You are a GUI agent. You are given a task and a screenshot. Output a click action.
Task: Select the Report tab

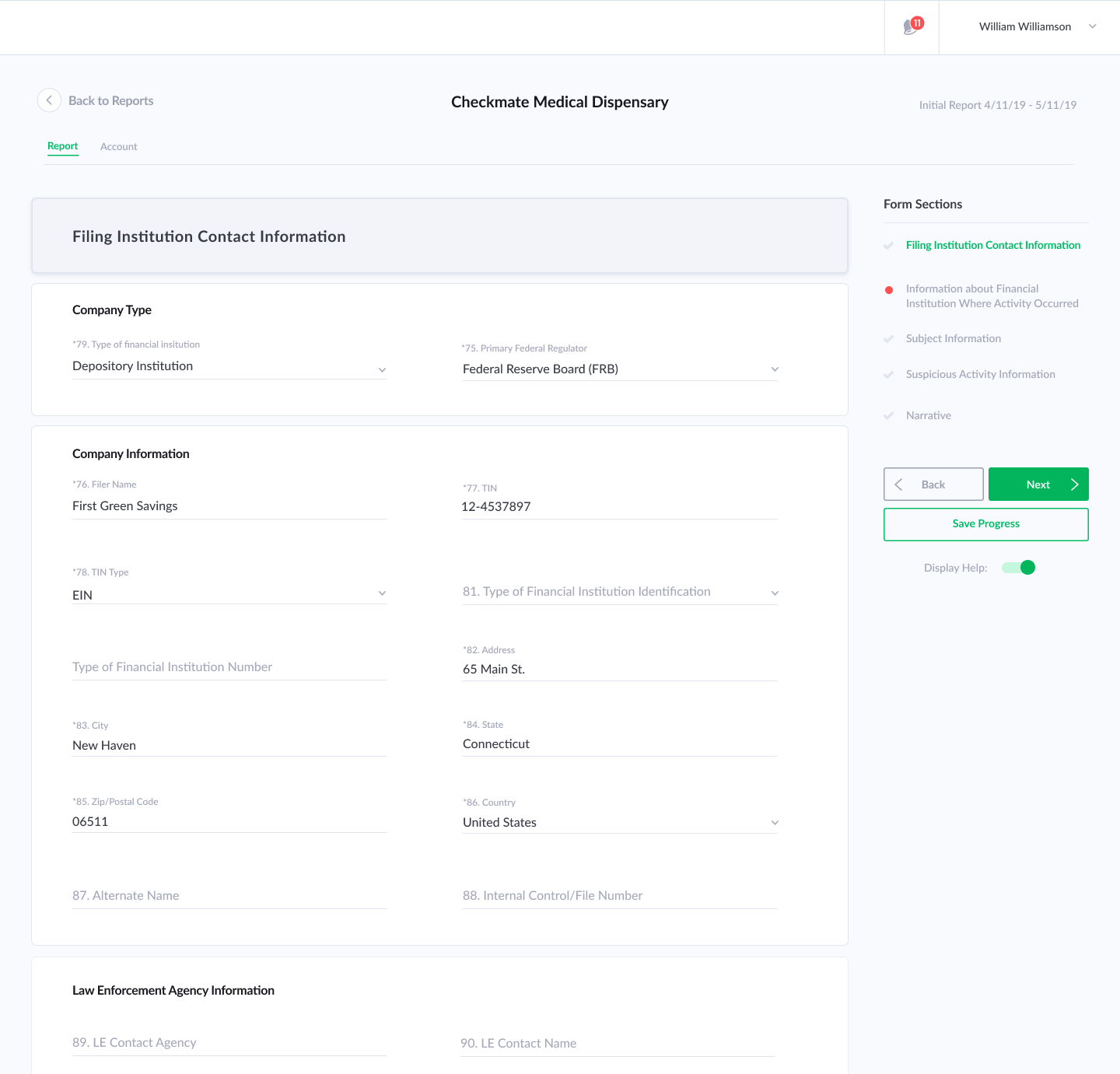coord(62,146)
